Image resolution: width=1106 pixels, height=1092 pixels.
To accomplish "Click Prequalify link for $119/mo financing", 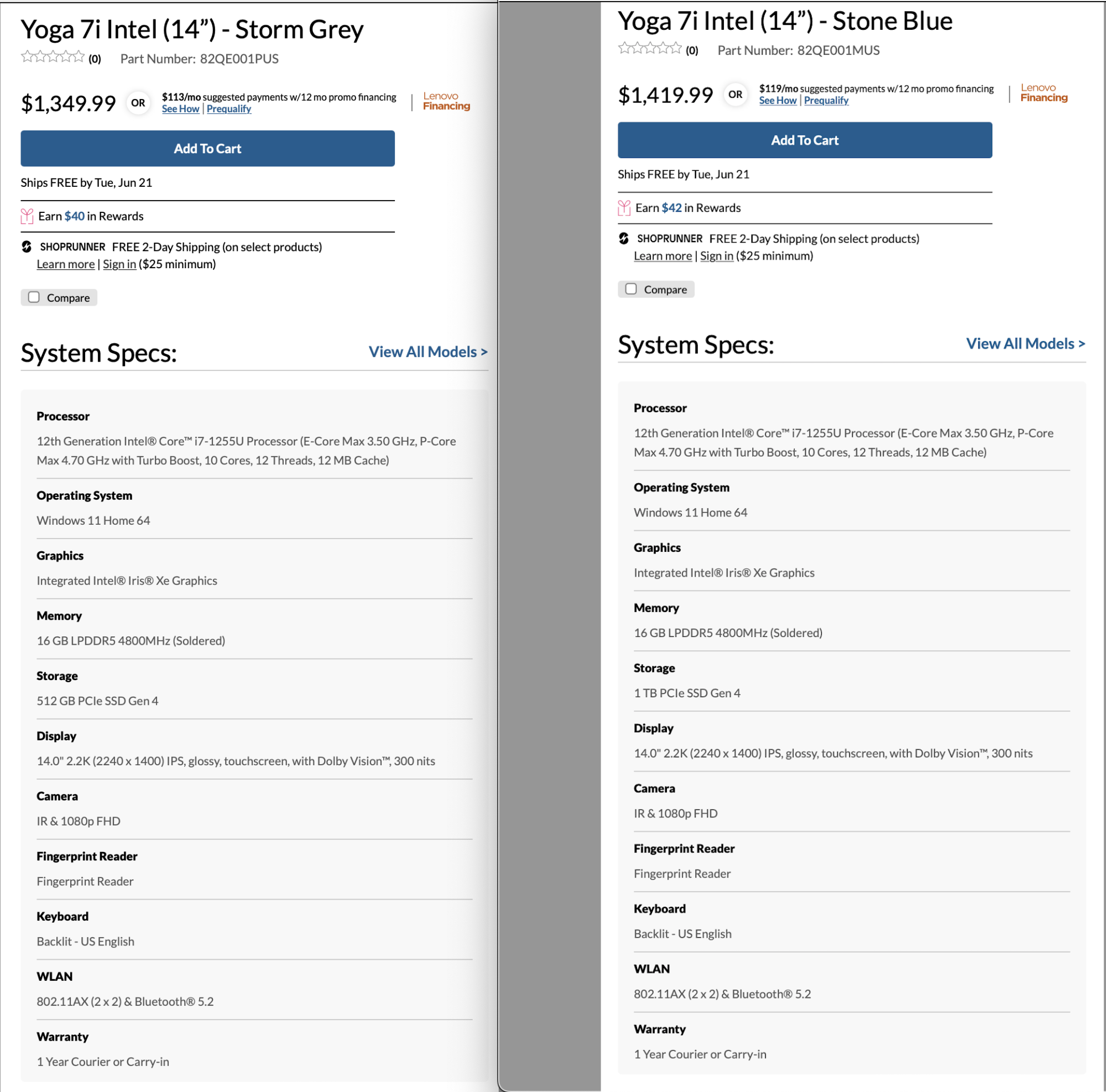I will [x=826, y=101].
